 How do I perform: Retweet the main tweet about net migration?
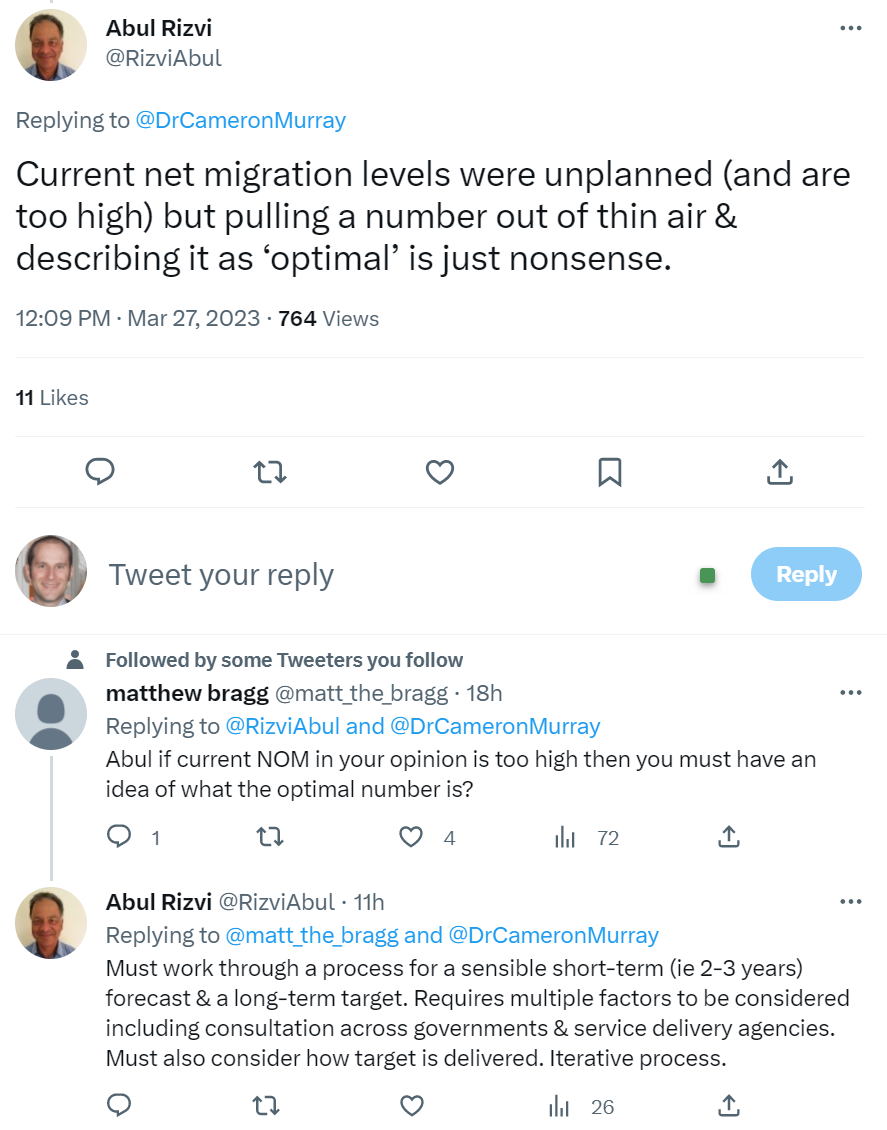270,471
